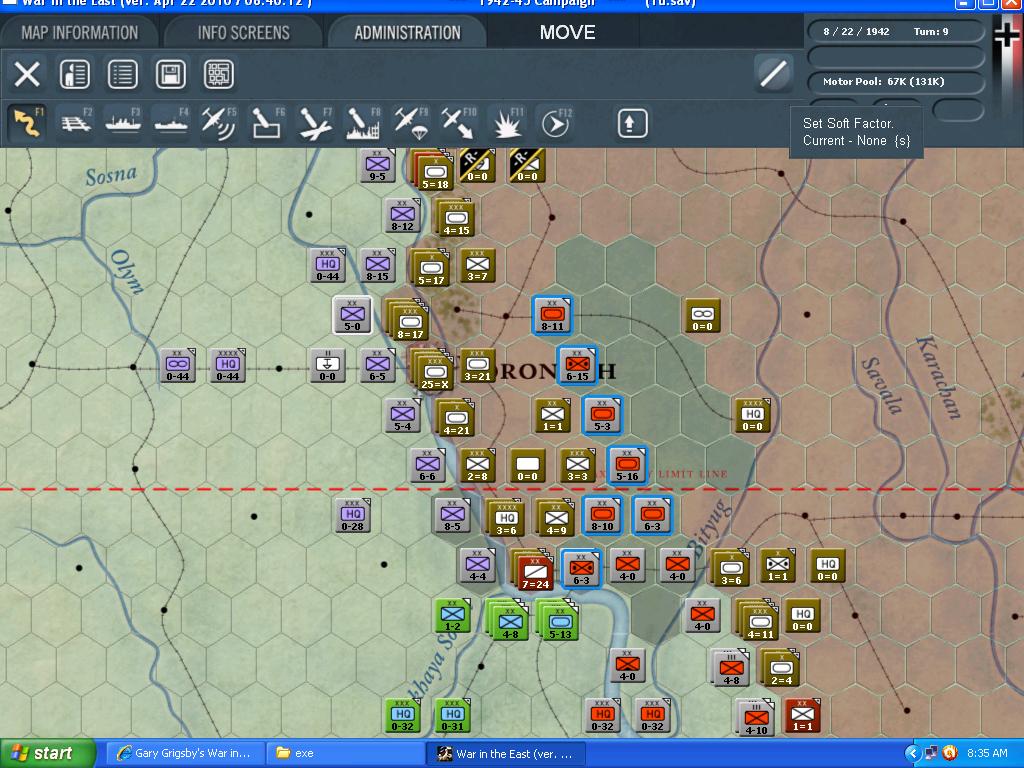Select the 4=15 Soviet unit
Screen dimensions: 1024x768
456,219
